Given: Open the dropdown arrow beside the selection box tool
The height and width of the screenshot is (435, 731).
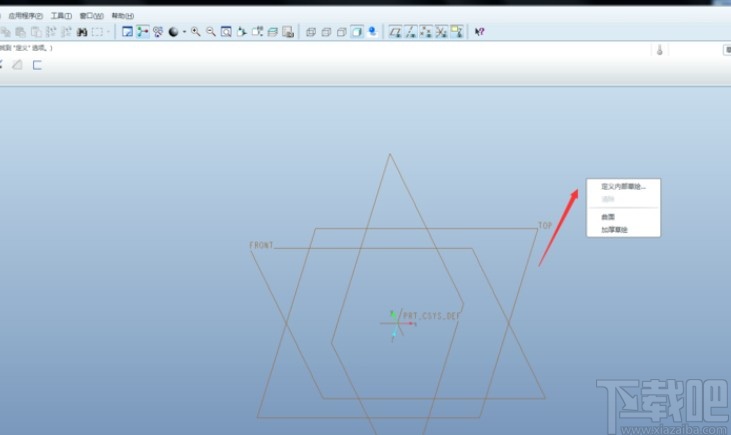Looking at the screenshot, I should click(x=108, y=32).
